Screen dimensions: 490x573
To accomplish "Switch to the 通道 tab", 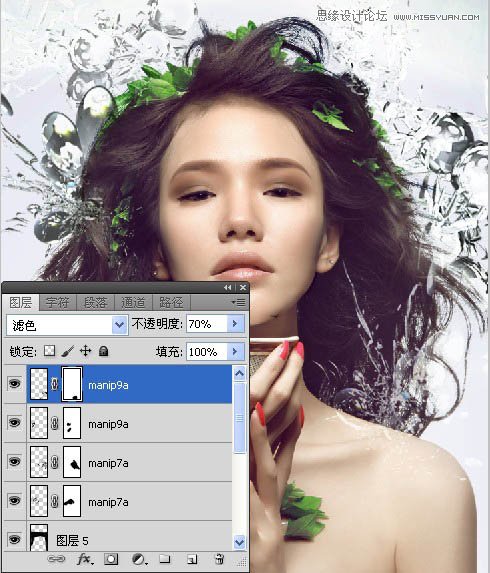I will [133, 303].
